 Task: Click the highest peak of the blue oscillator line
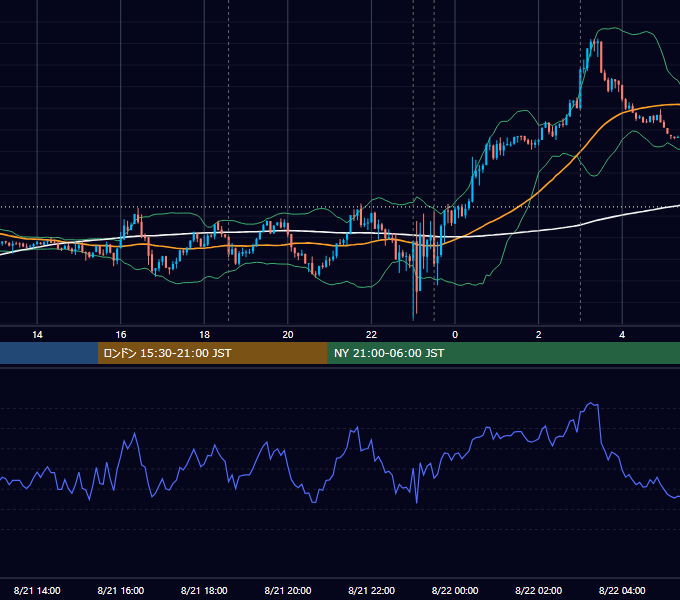coord(592,404)
